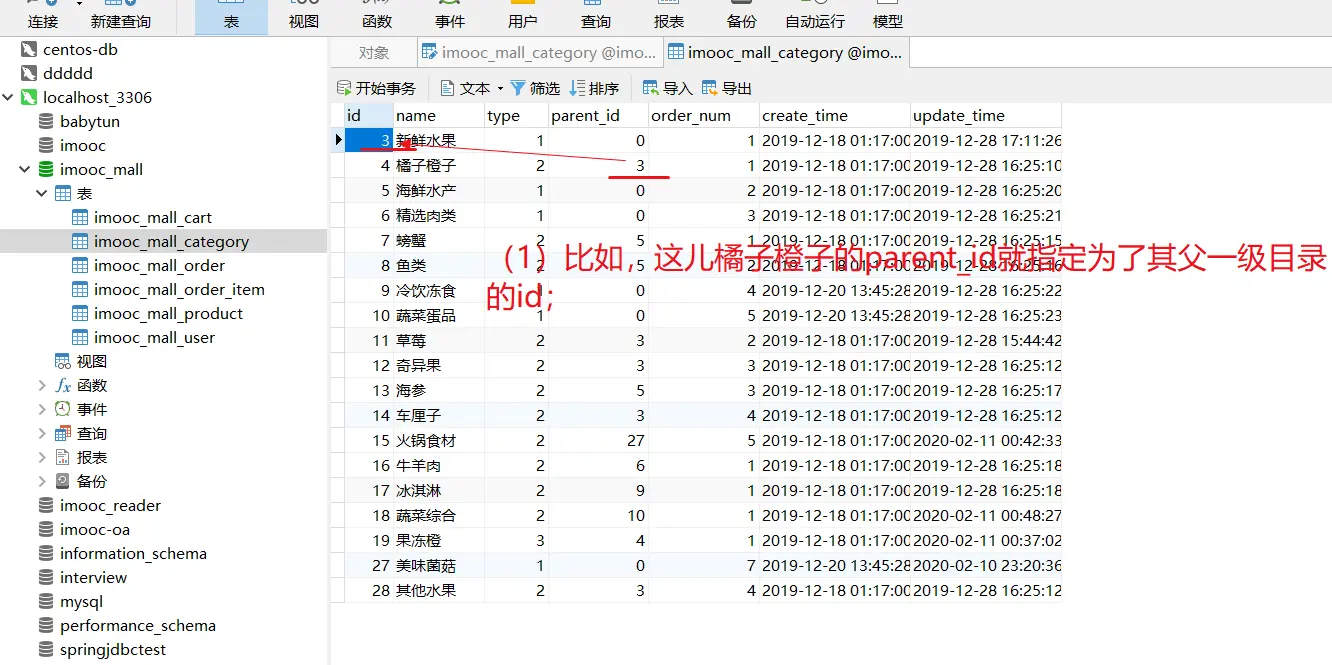Select the 表 toolbar button

coord(231,16)
